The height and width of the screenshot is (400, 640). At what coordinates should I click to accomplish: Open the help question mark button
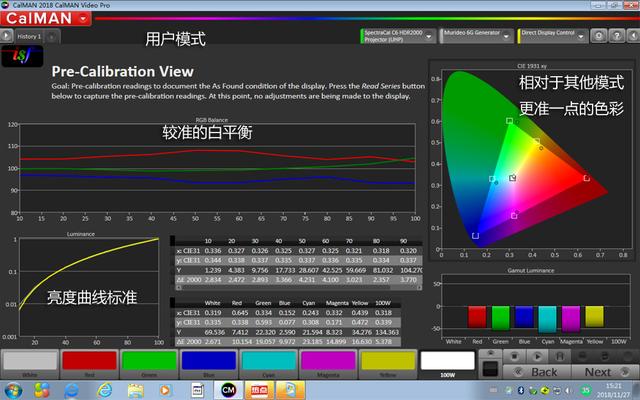point(616,36)
